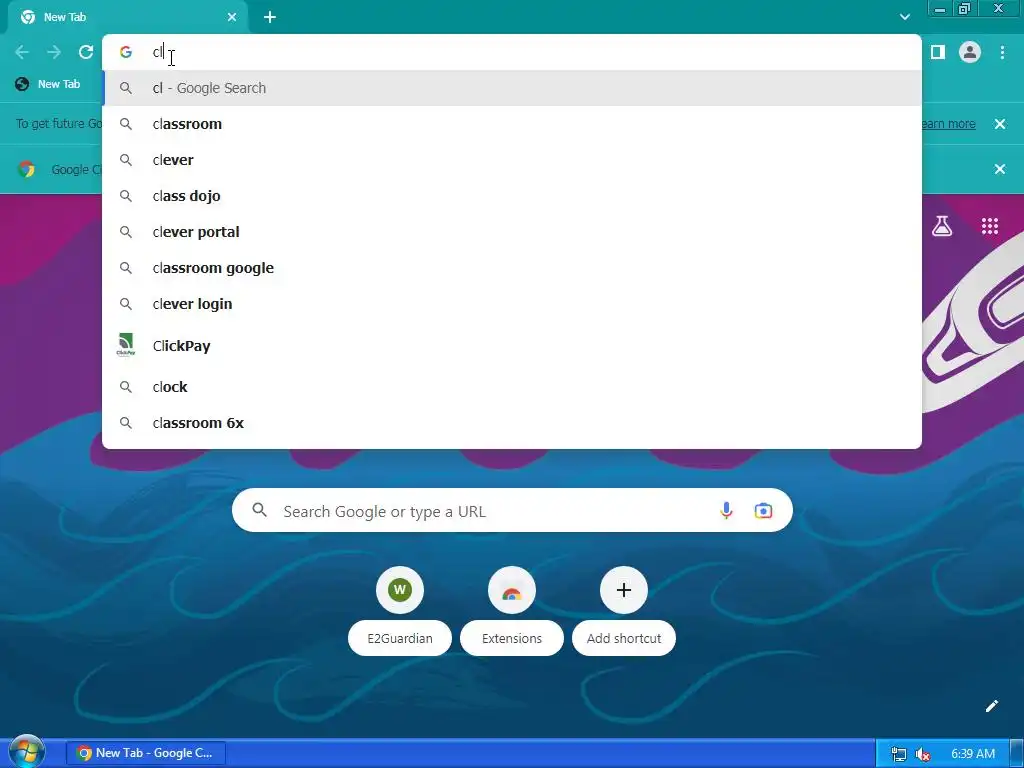The width and height of the screenshot is (1024, 768).
Task: Open the Extensions shortcut icon
Action: tap(512, 590)
